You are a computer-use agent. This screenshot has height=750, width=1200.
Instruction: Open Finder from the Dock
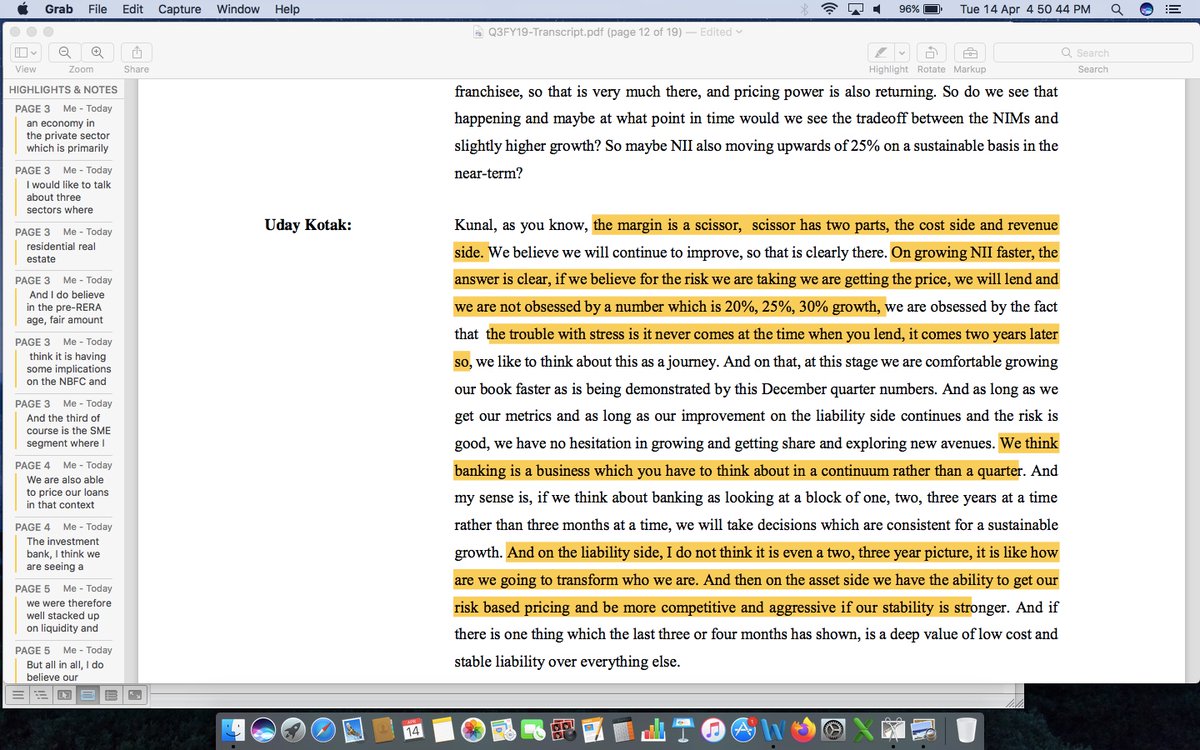235,730
